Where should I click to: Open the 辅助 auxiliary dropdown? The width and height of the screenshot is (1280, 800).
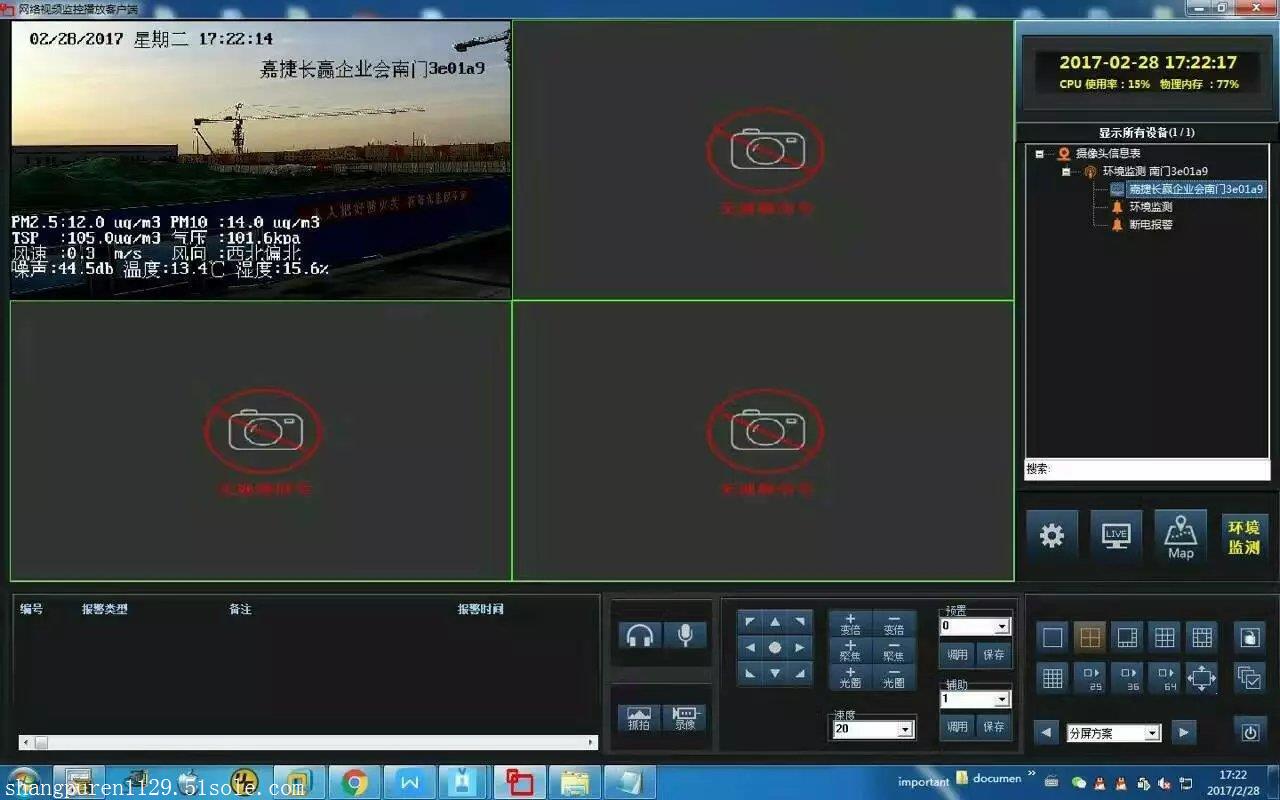(1002, 699)
